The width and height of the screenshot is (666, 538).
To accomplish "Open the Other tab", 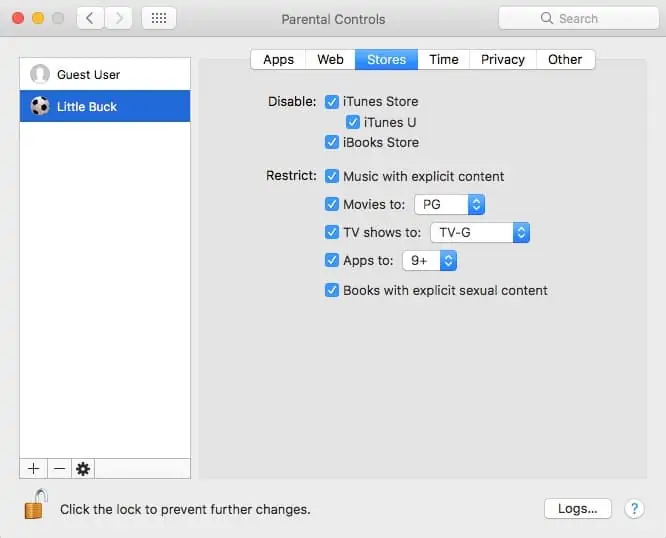I will tap(565, 59).
